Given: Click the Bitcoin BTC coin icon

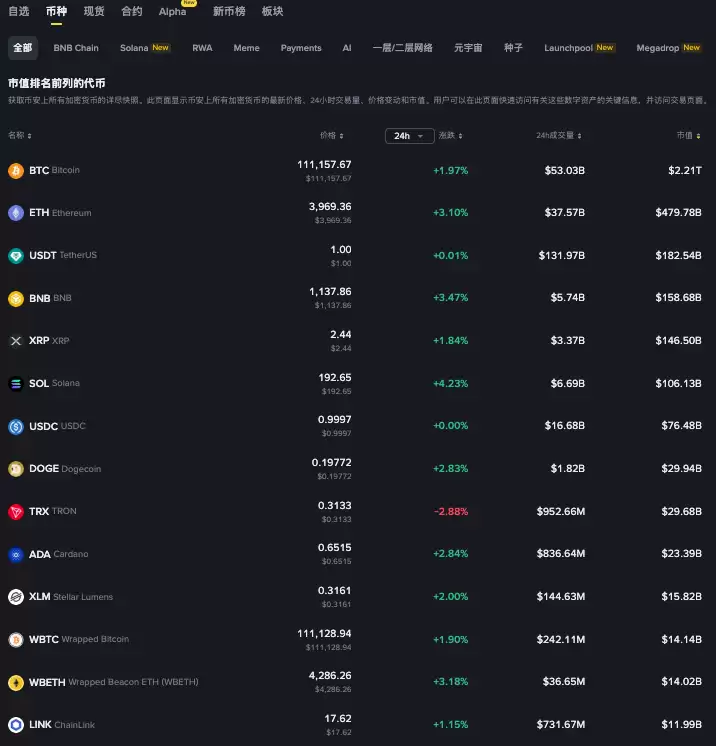Looking at the screenshot, I should pyautogui.click(x=16, y=170).
